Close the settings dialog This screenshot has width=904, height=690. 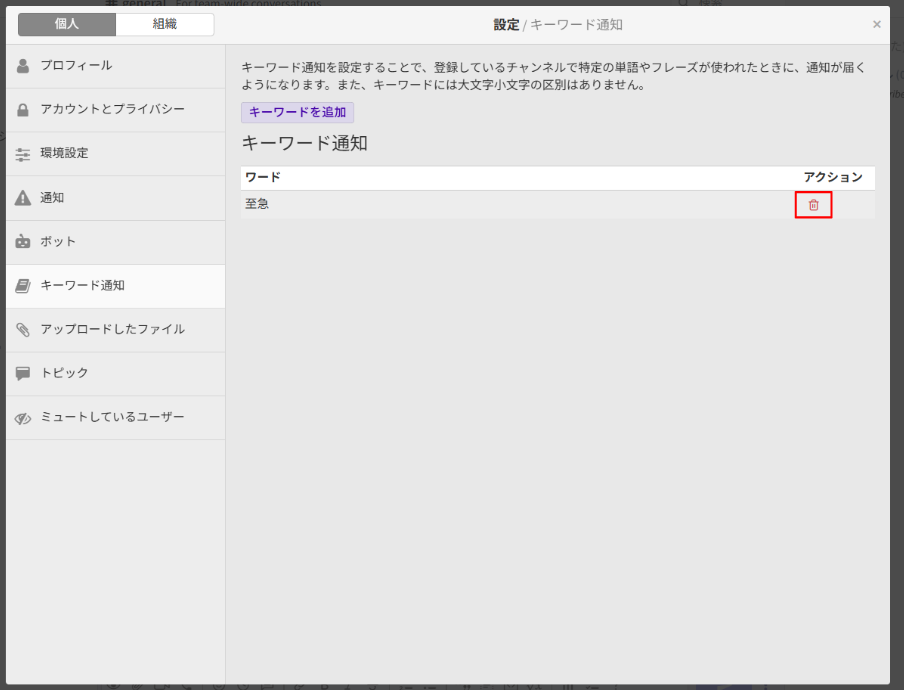pos(877,23)
